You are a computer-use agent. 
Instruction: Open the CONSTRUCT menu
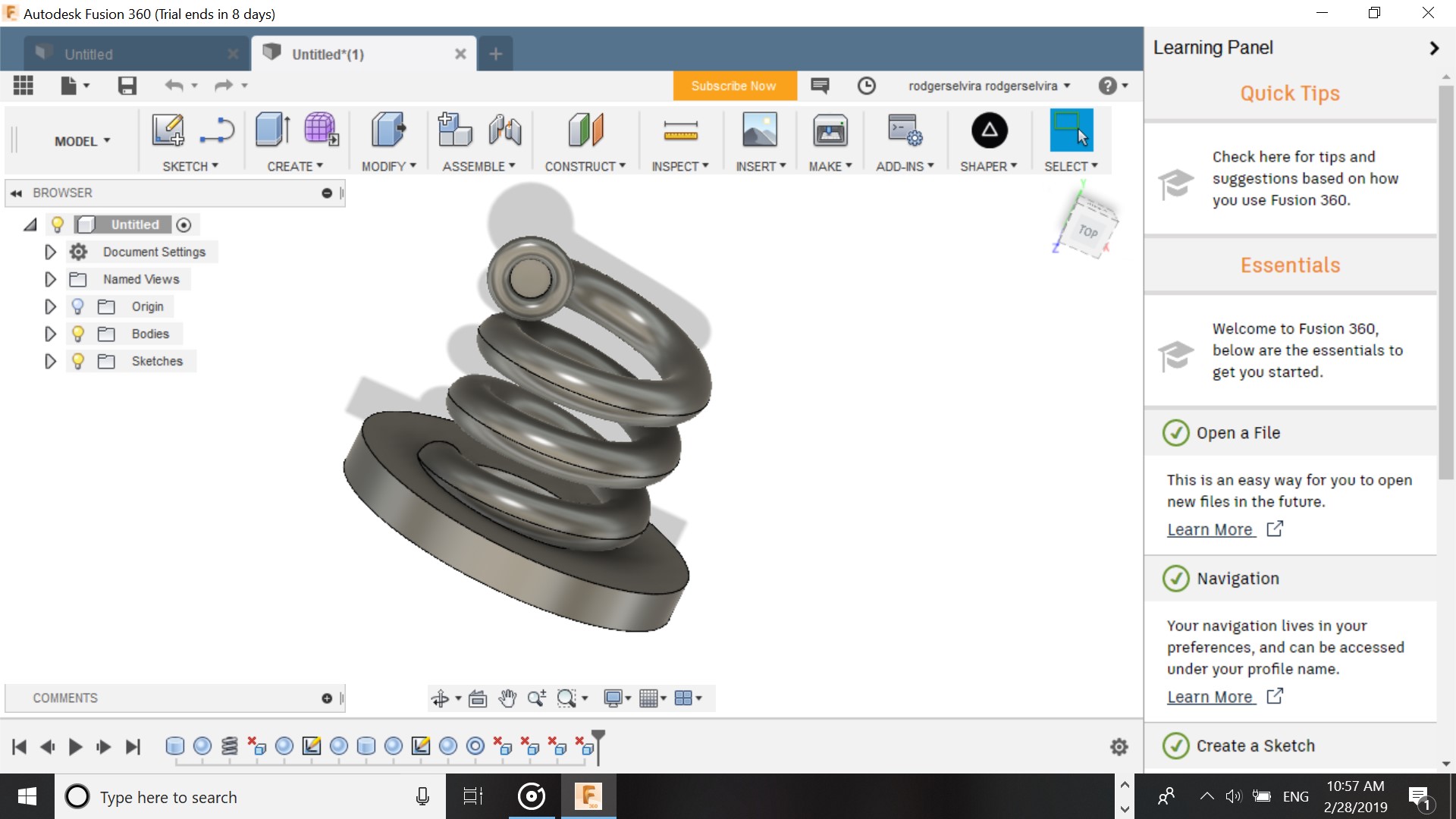(x=585, y=166)
